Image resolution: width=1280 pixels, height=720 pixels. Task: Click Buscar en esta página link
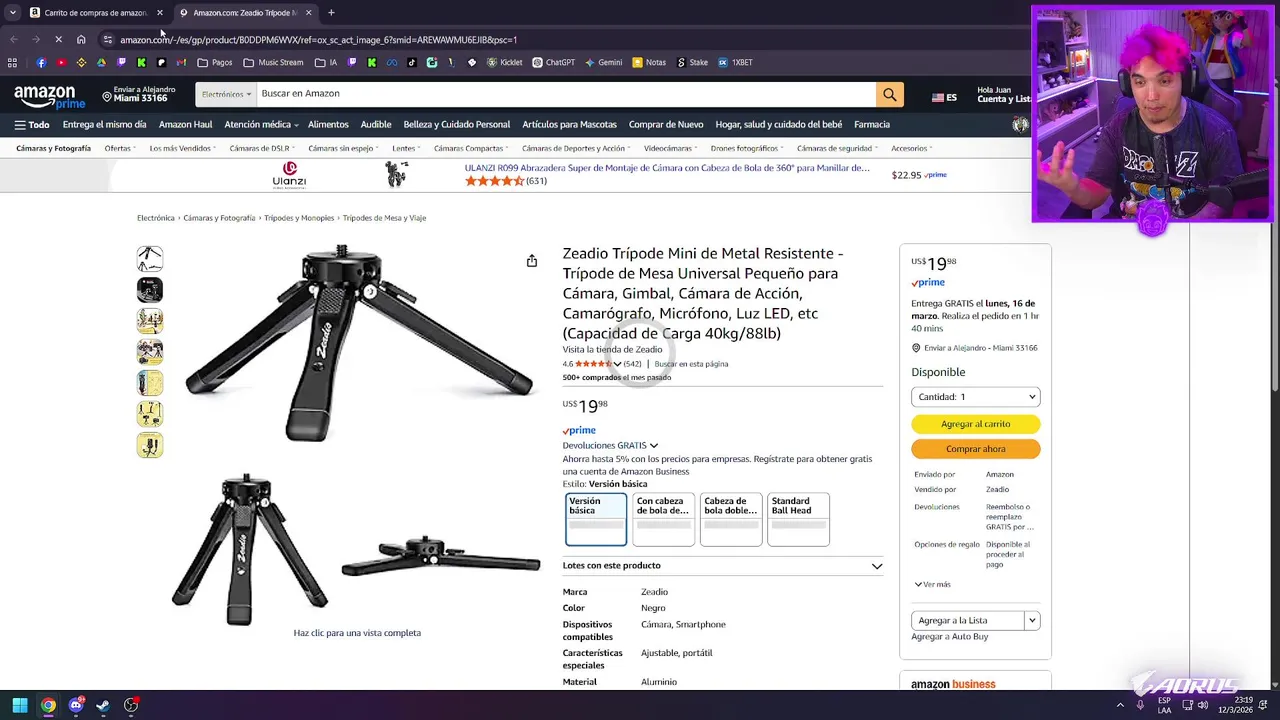click(x=691, y=364)
